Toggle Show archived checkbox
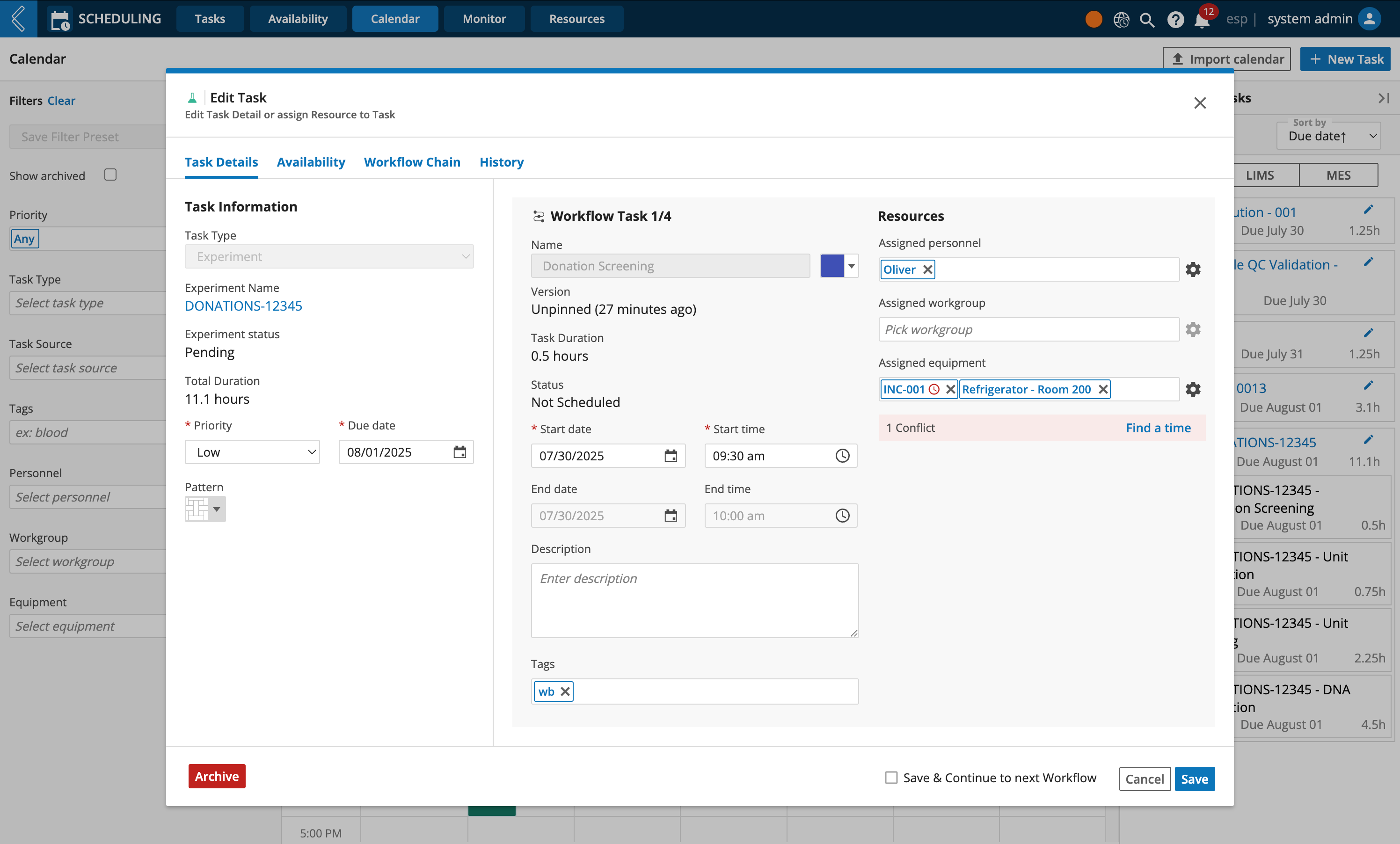This screenshot has height=844, width=1400. click(110, 175)
